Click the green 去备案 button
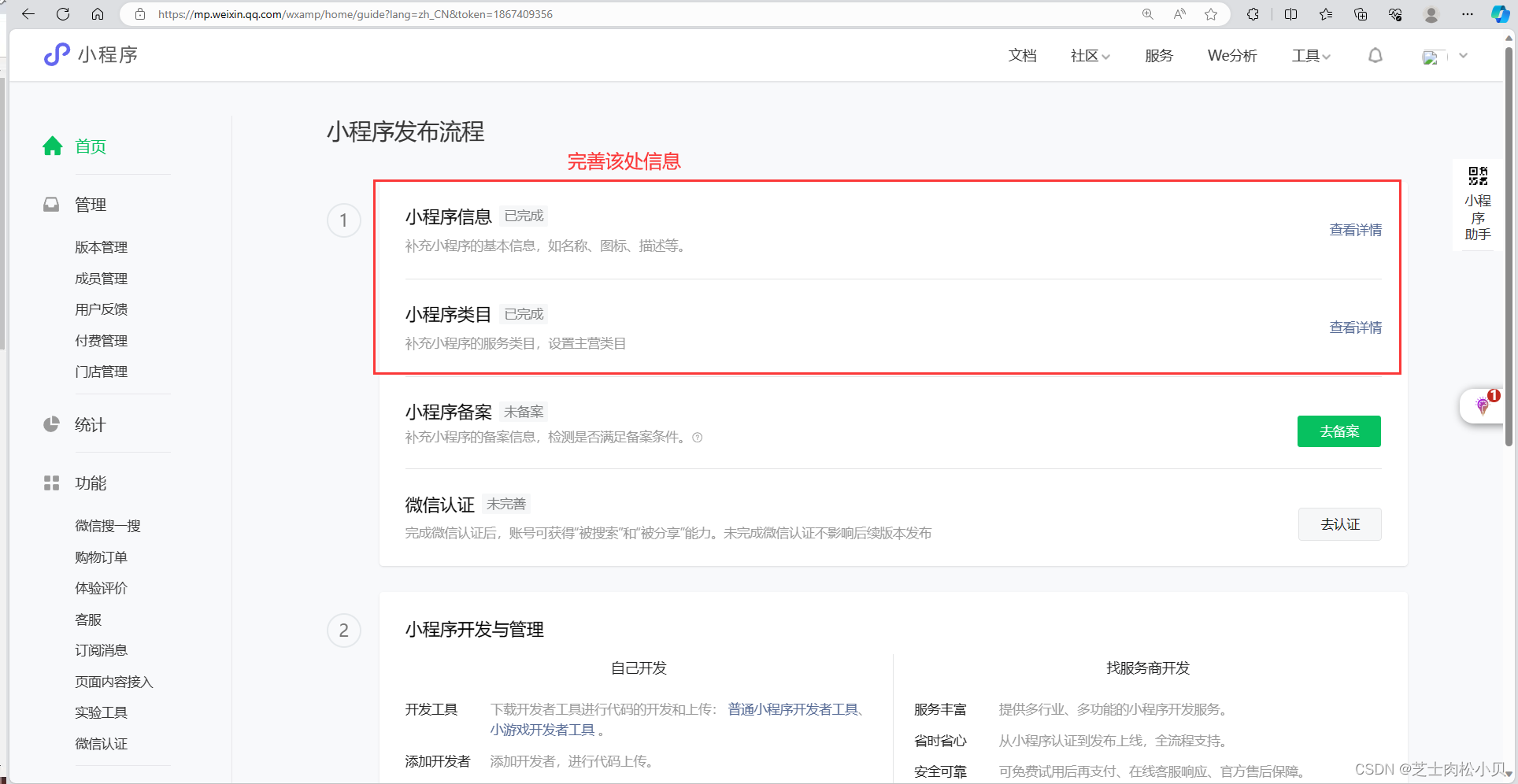1518x784 pixels. point(1338,431)
